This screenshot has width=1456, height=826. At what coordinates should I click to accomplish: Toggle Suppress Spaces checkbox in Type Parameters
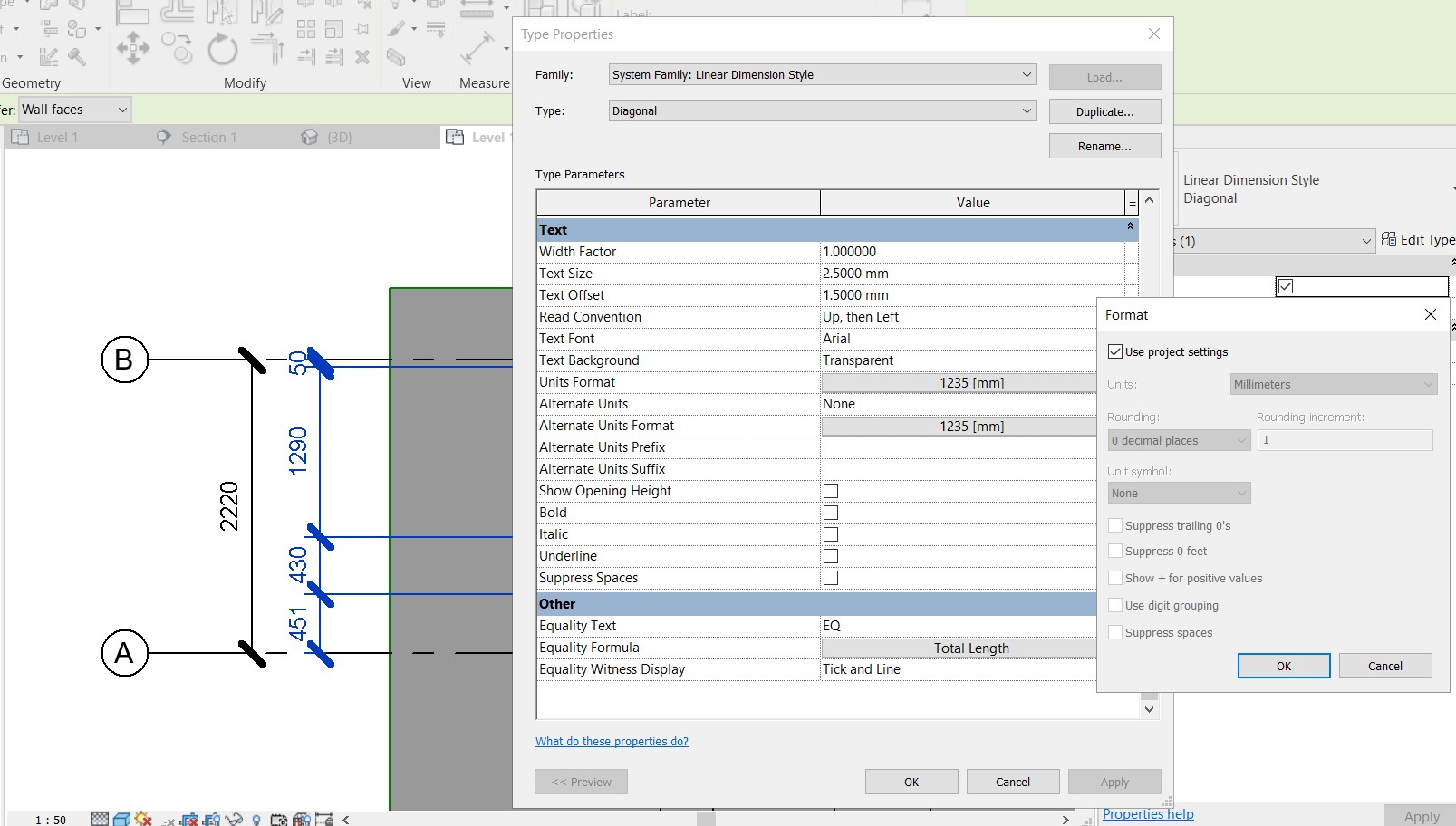[831, 578]
